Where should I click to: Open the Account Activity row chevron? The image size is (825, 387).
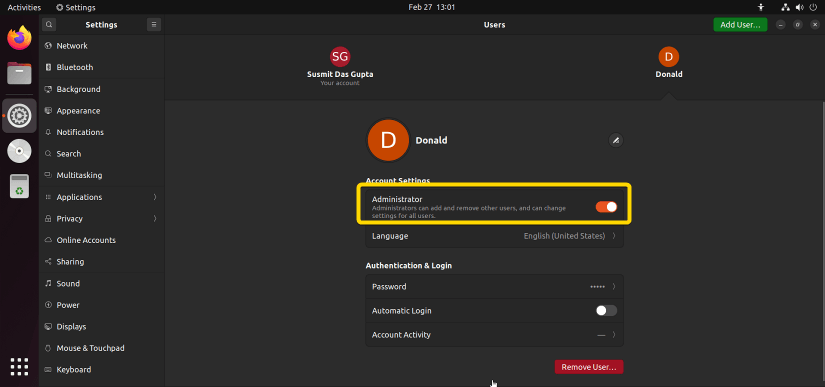click(614, 335)
